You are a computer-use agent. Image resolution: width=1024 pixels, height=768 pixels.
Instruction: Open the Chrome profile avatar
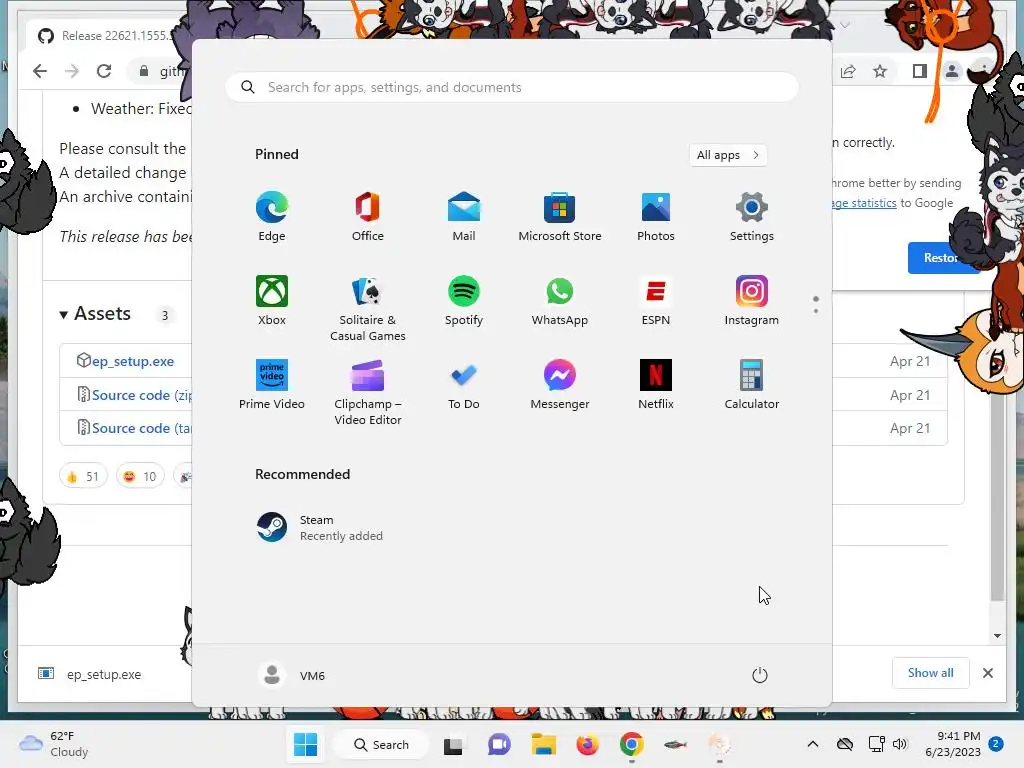coord(952,71)
